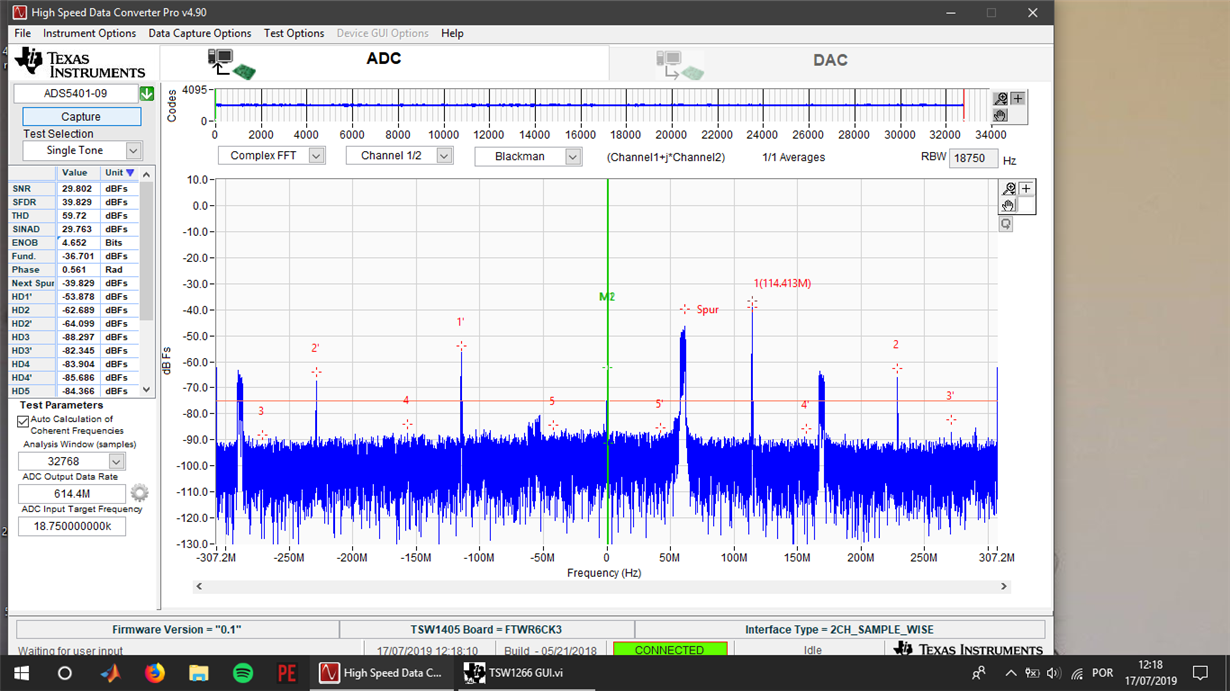This screenshot has height=691, width=1230.
Task: Open the File menu
Action: click(22, 33)
